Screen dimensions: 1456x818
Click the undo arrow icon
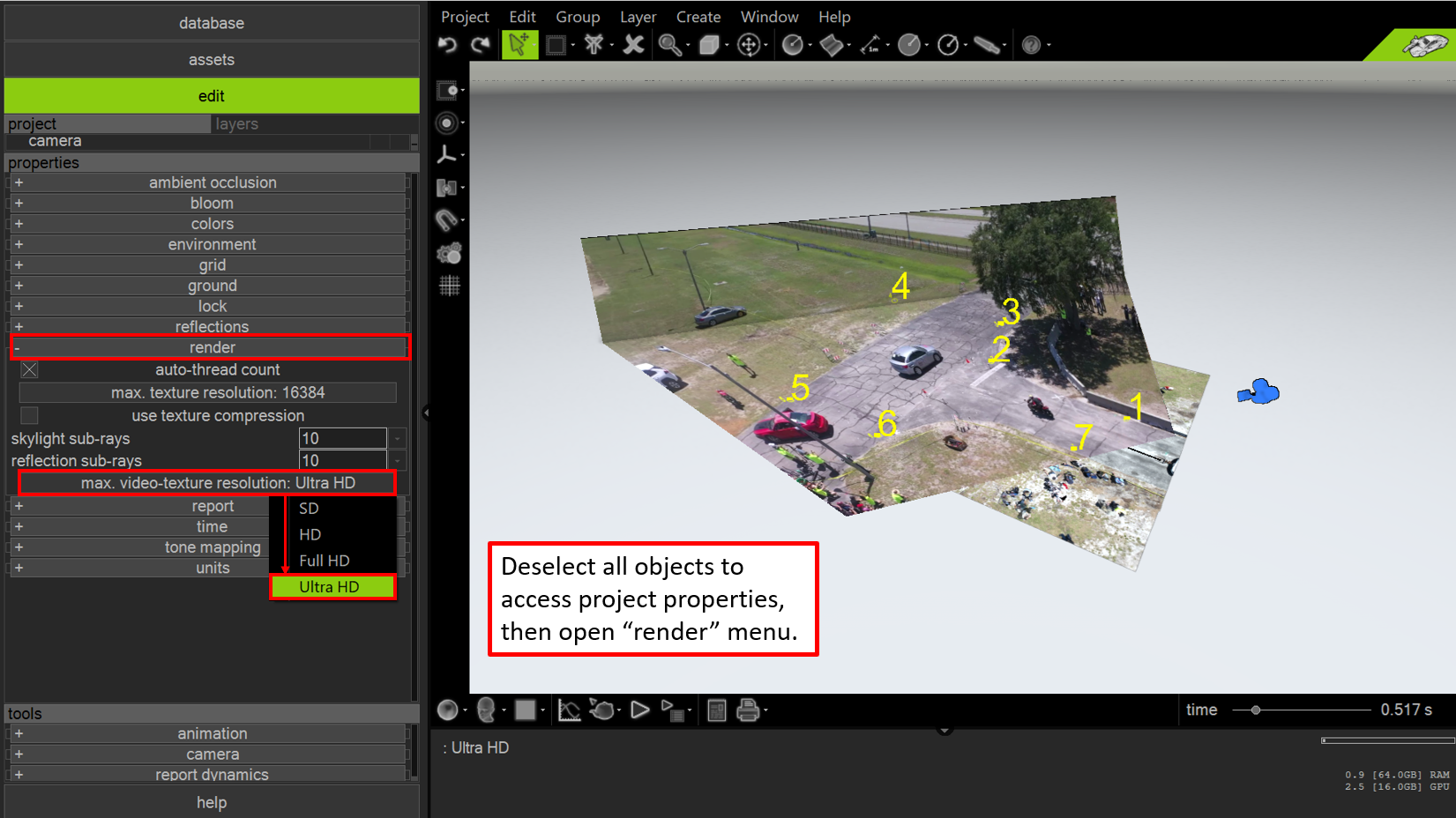click(448, 44)
